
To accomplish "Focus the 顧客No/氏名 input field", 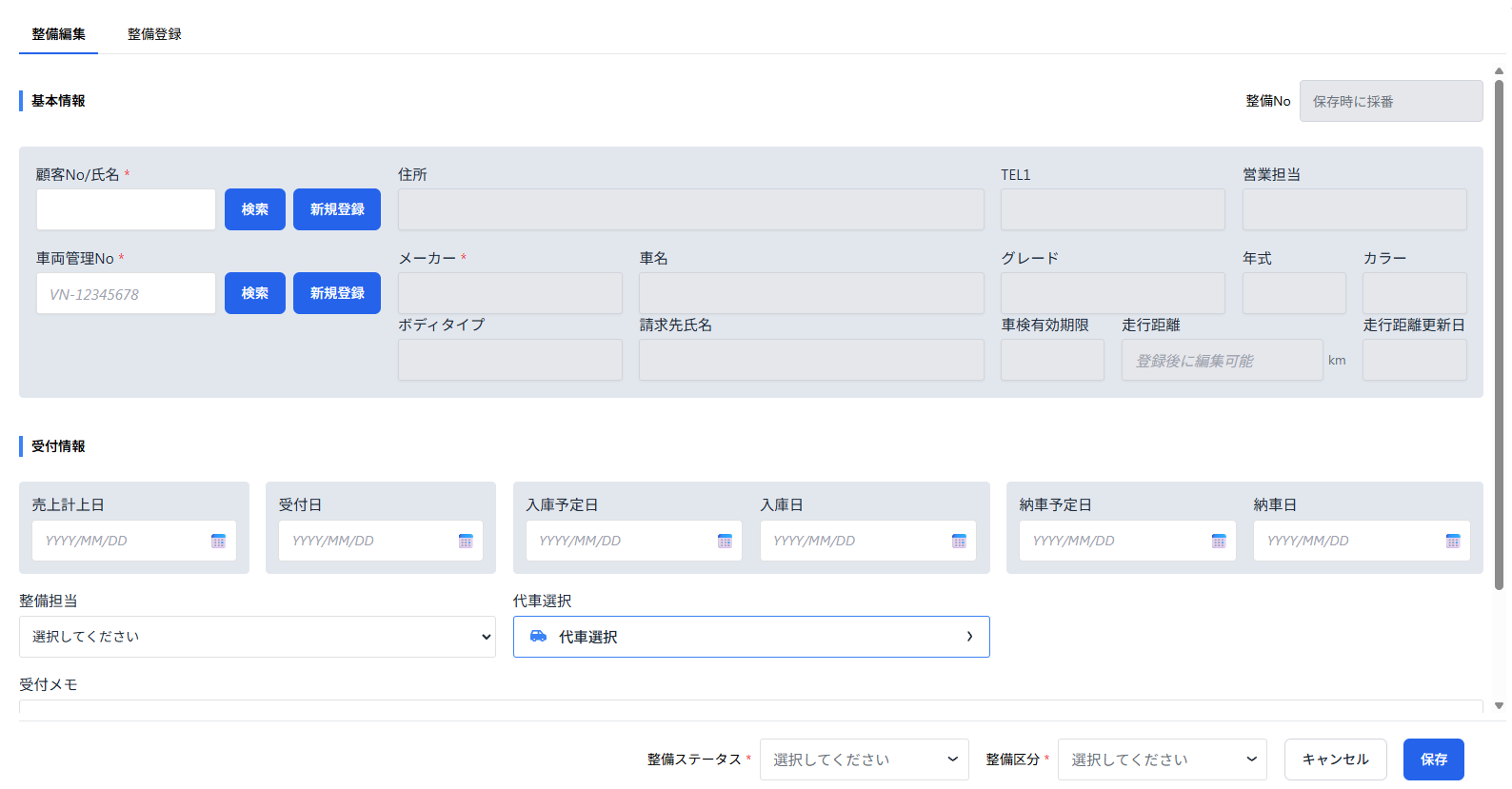I will point(126,209).
